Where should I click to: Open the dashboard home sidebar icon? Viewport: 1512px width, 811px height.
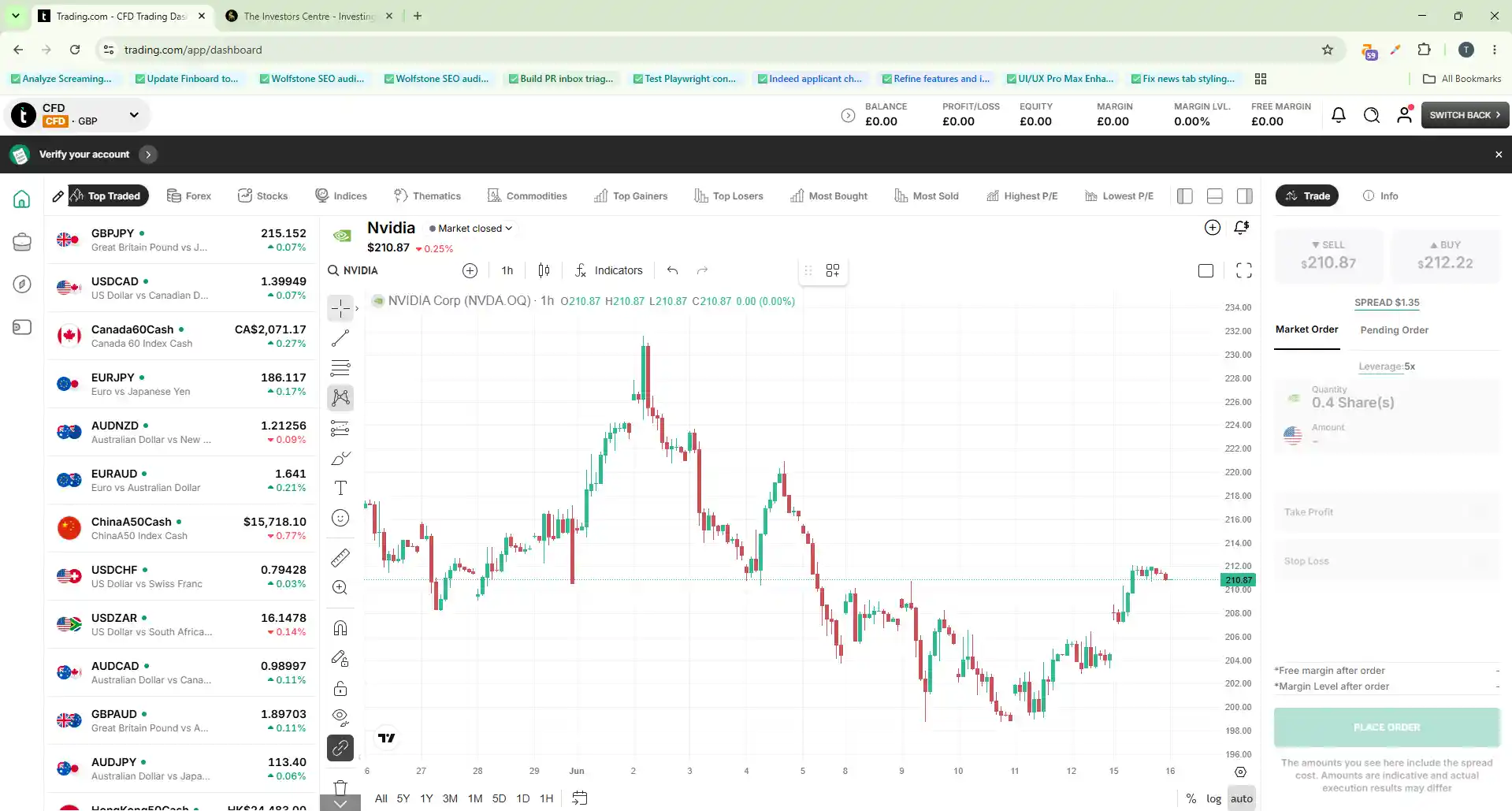coord(22,199)
